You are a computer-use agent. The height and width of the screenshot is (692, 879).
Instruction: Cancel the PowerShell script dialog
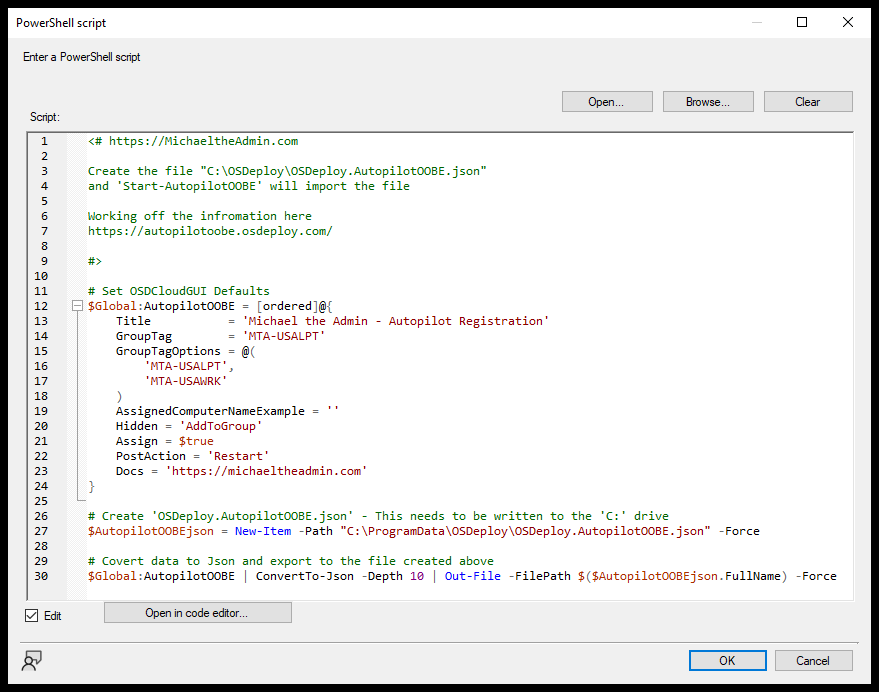(812, 660)
